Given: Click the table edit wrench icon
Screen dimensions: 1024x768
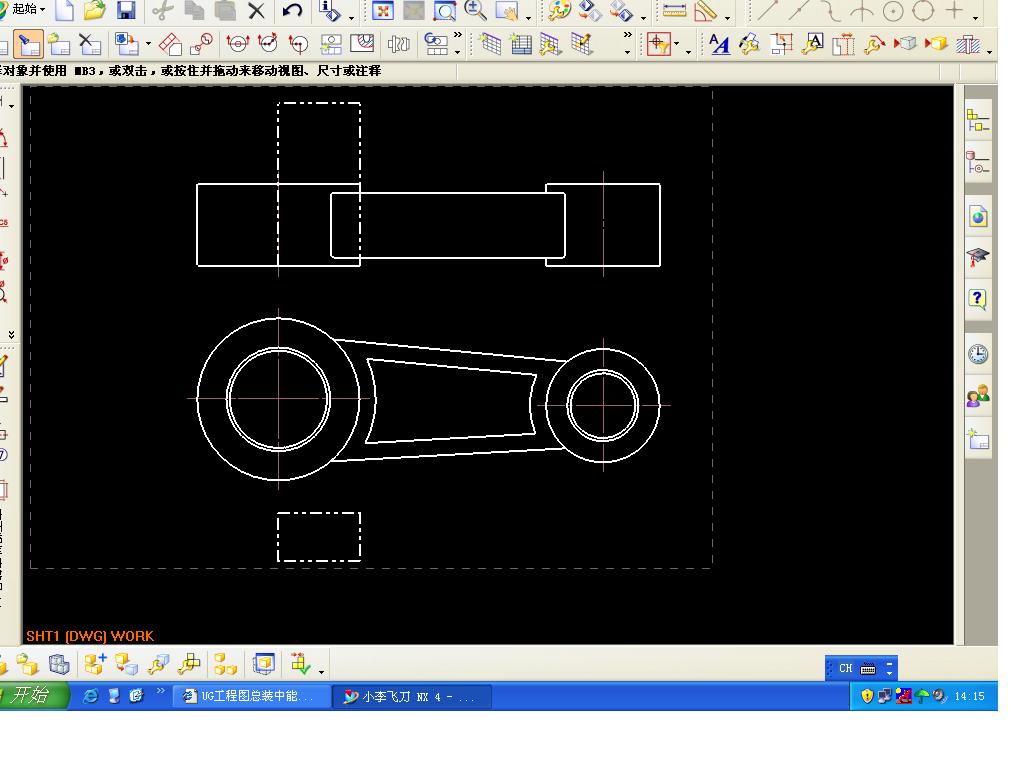Looking at the screenshot, I should (551, 44).
